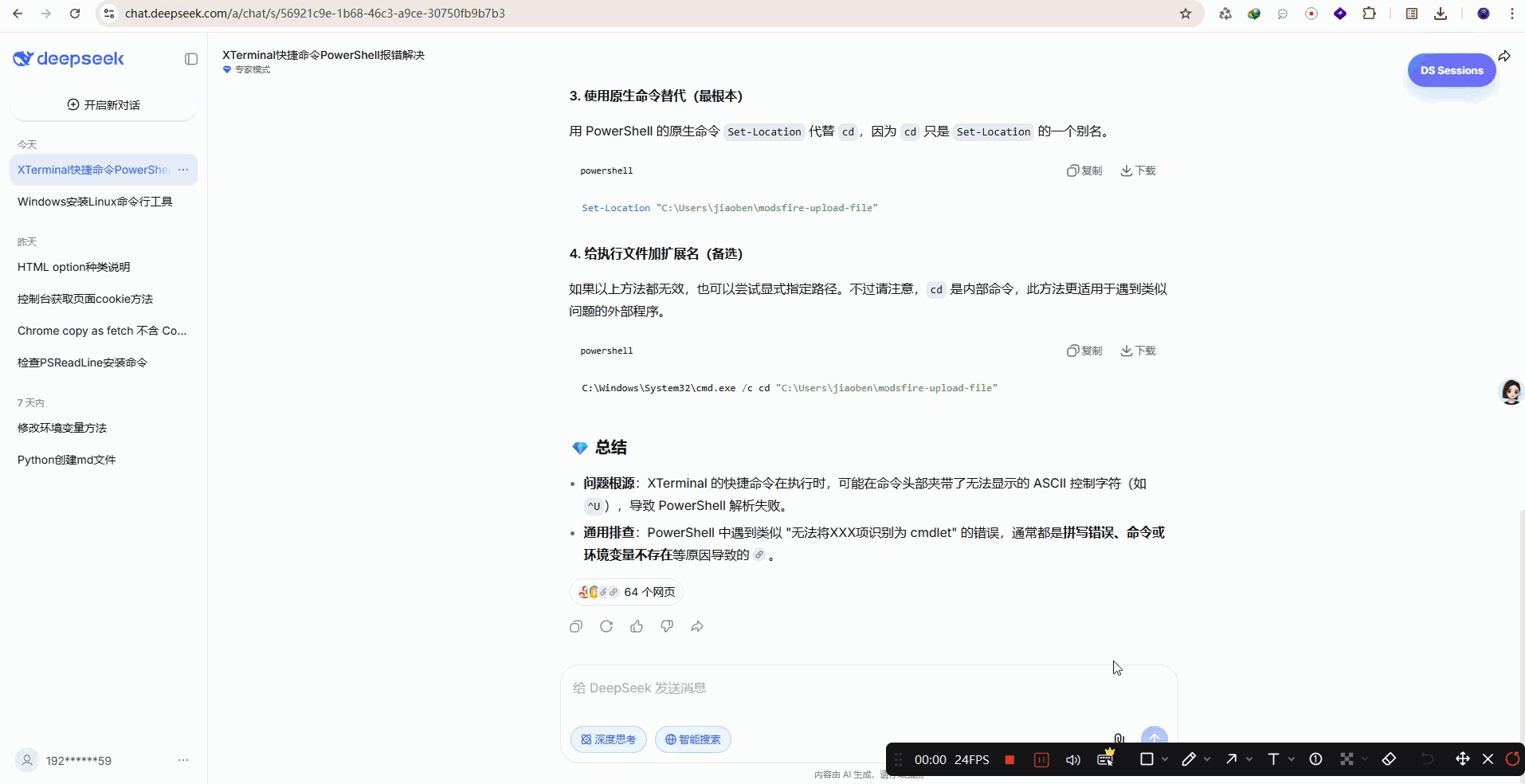The height and width of the screenshot is (784, 1525).
Task: Reload the browser page
Action: click(x=75, y=14)
